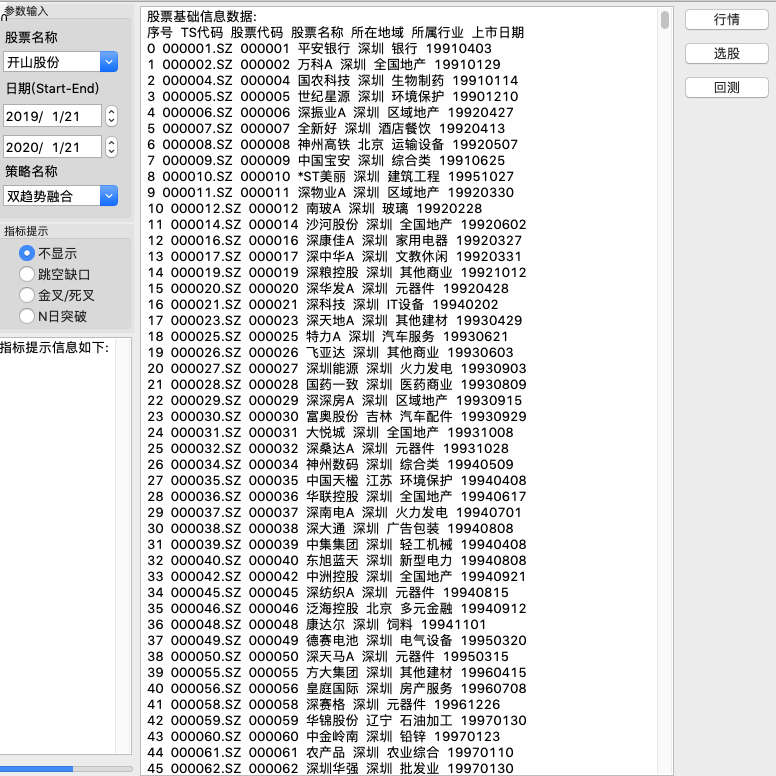Click row 3 世纪星源

333,97
